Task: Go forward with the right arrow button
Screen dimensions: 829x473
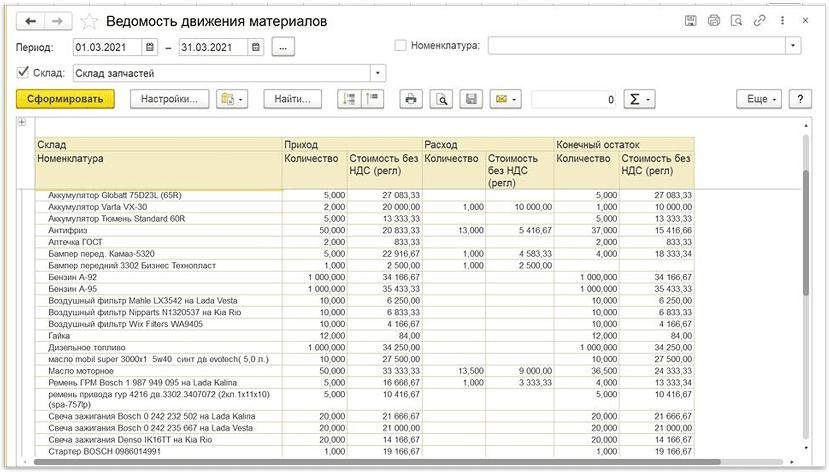Action: pyautogui.click(x=58, y=21)
